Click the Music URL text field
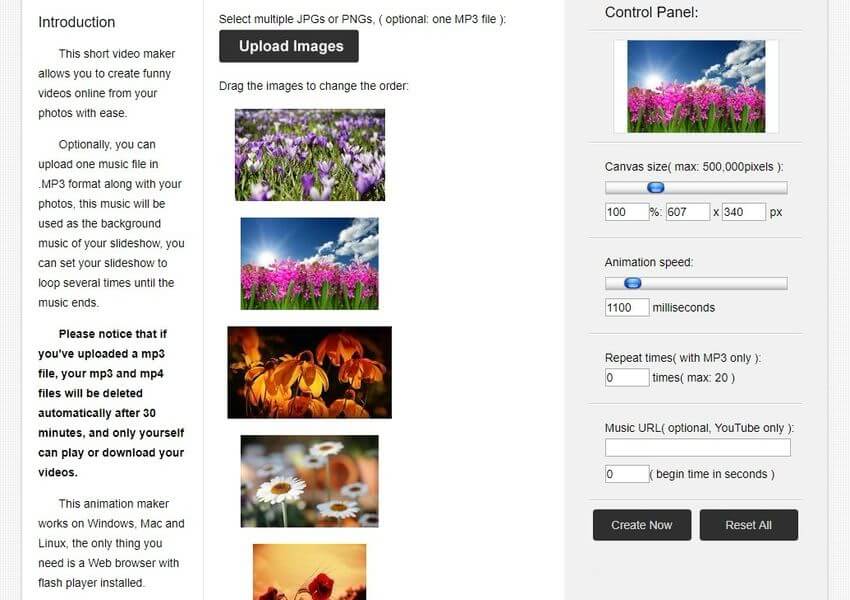 point(698,448)
